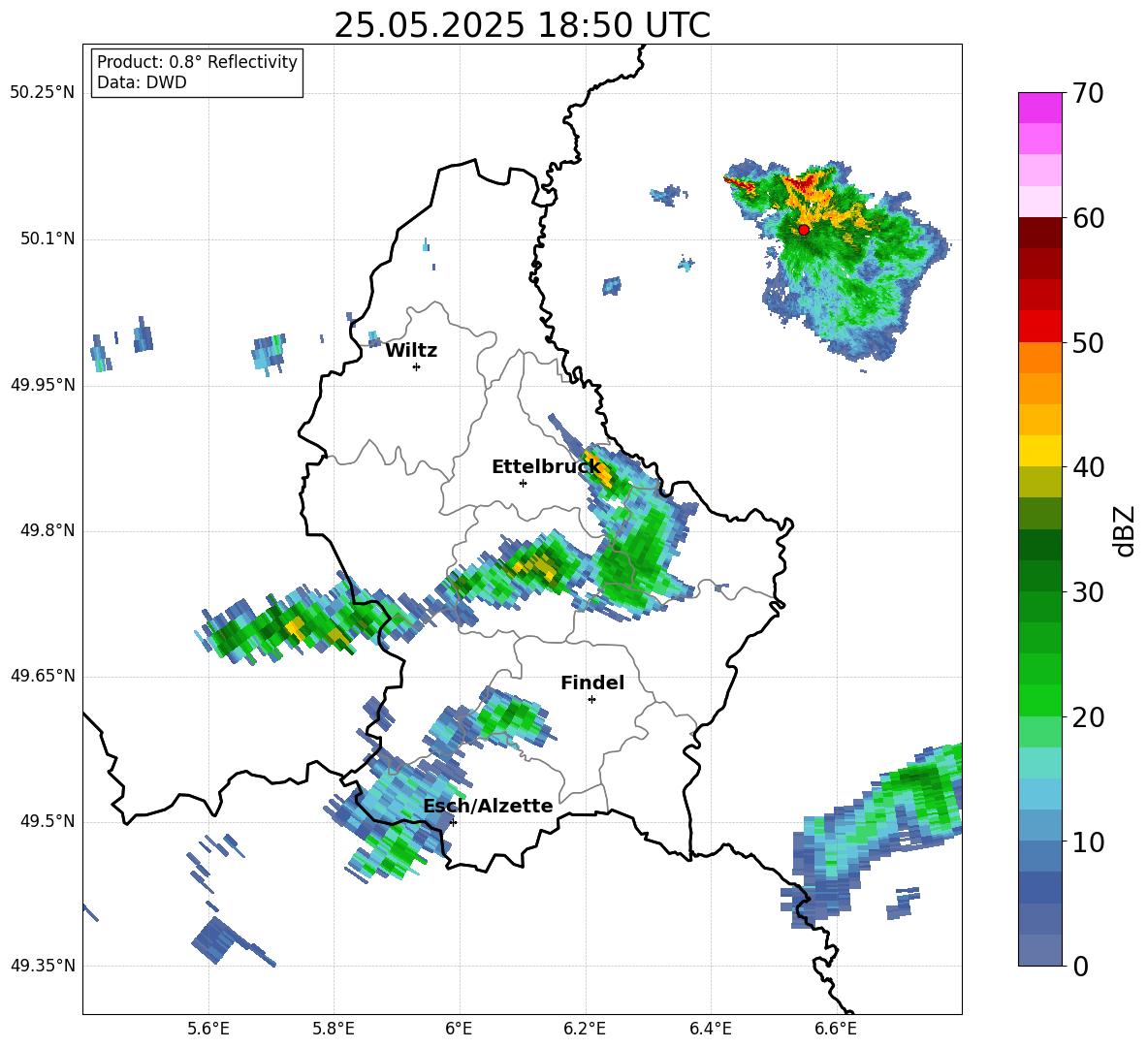
Task: Click the cross marker below Esch/Alzette label
Action: [453, 822]
